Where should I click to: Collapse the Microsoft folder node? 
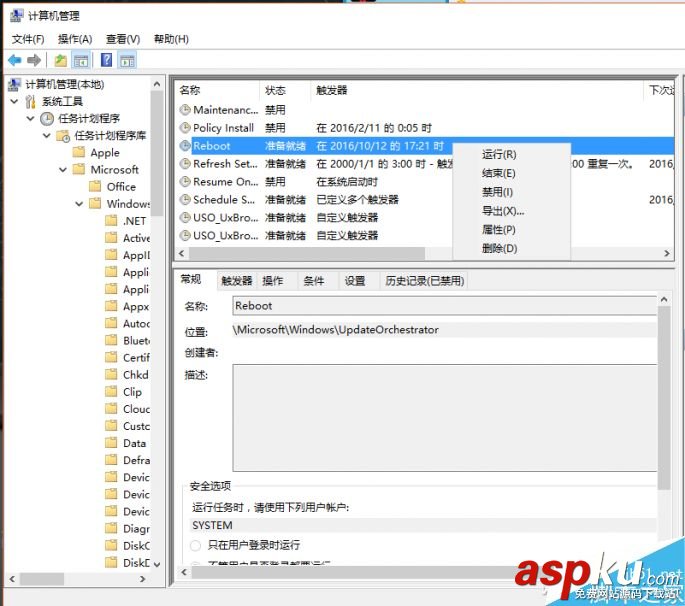click(x=63, y=170)
